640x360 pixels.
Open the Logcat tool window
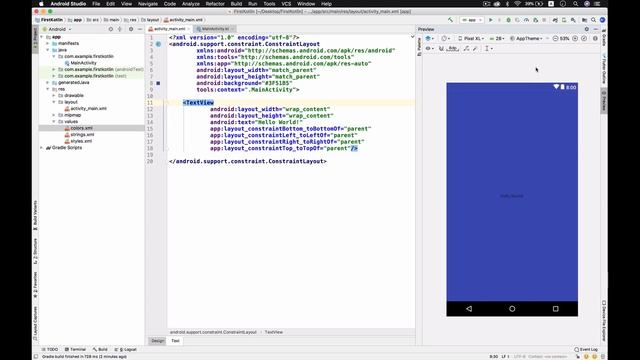pos(125,349)
